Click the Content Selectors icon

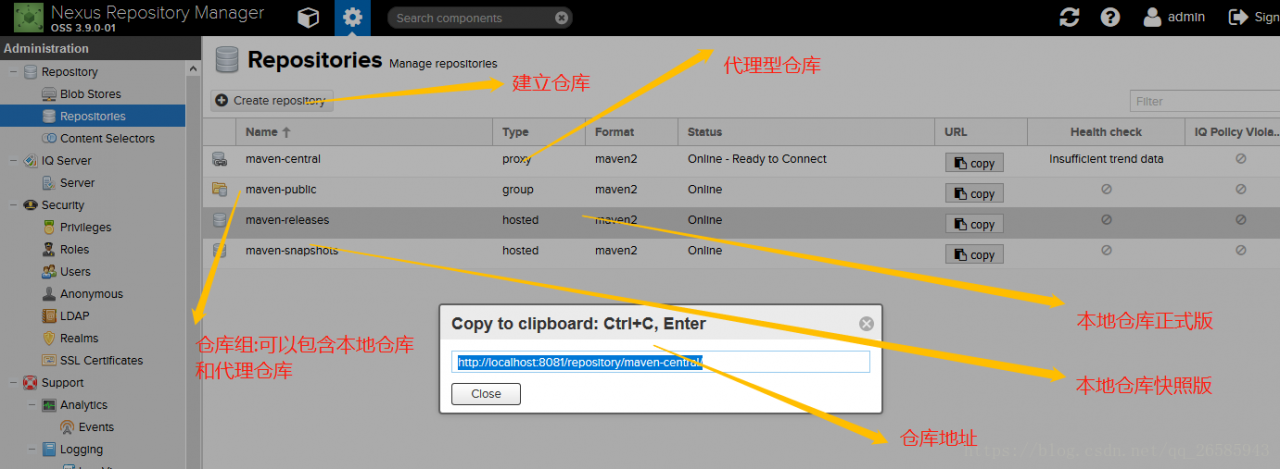(50, 139)
